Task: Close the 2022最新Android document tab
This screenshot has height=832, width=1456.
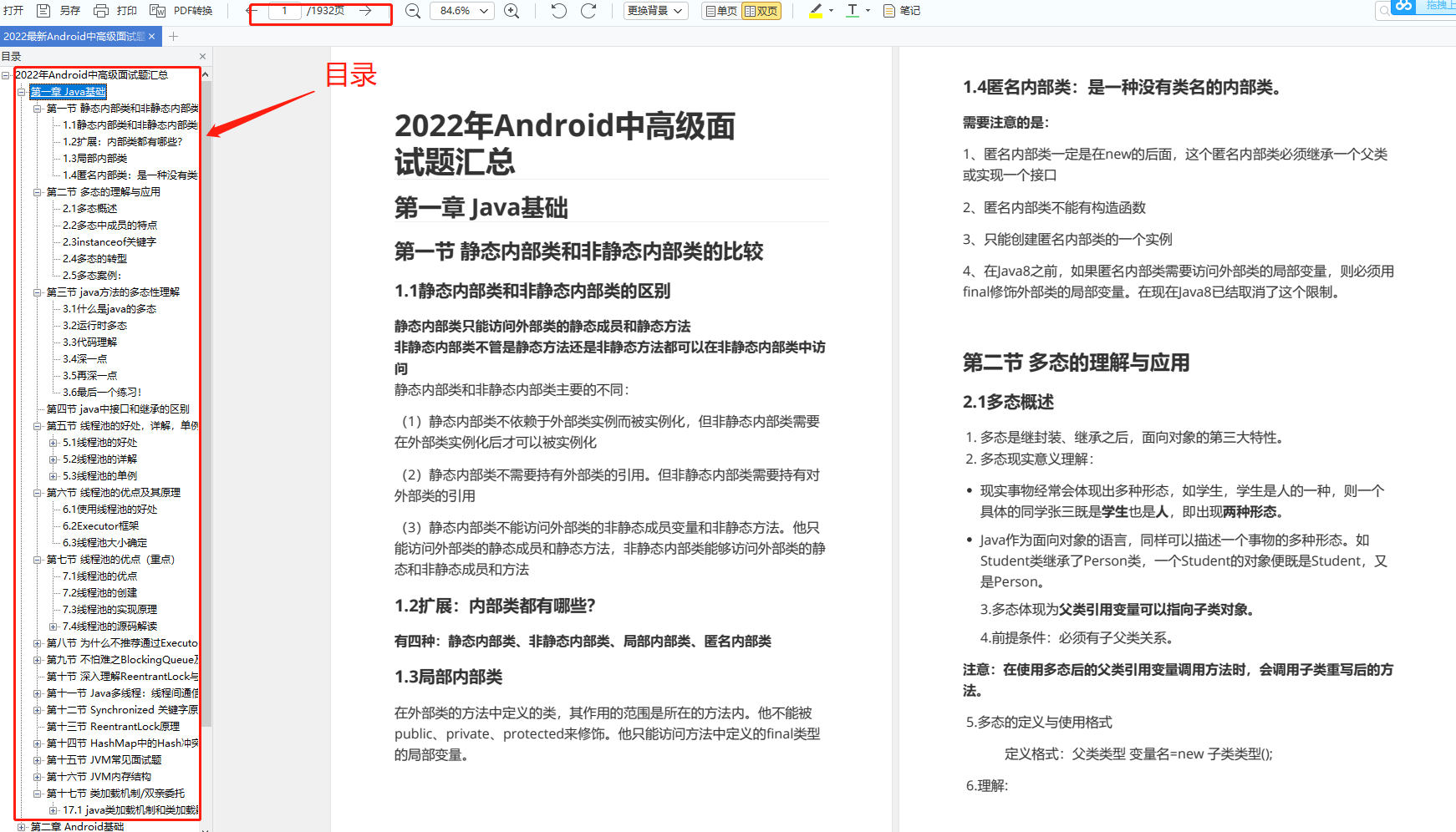Action: tap(151, 37)
